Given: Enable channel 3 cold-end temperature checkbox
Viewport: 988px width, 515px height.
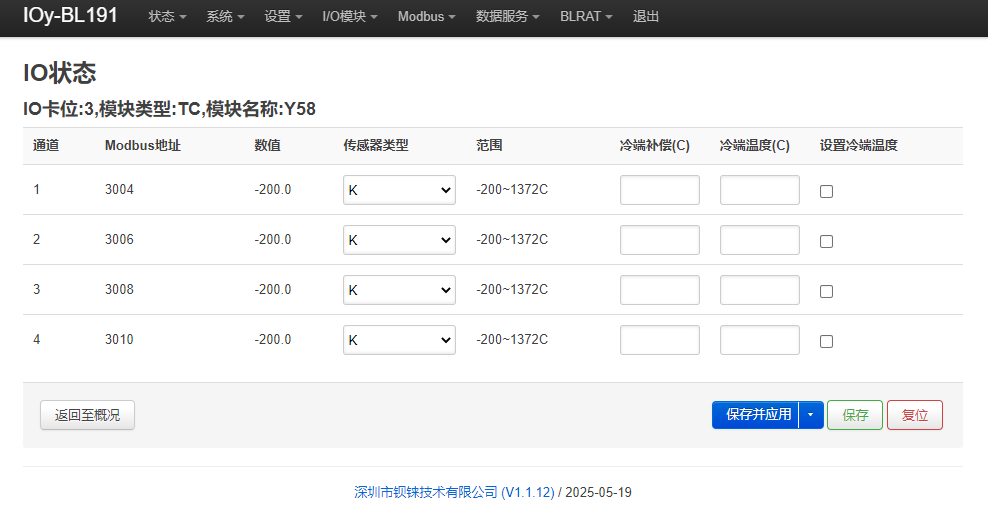Looking at the screenshot, I should point(826,291).
